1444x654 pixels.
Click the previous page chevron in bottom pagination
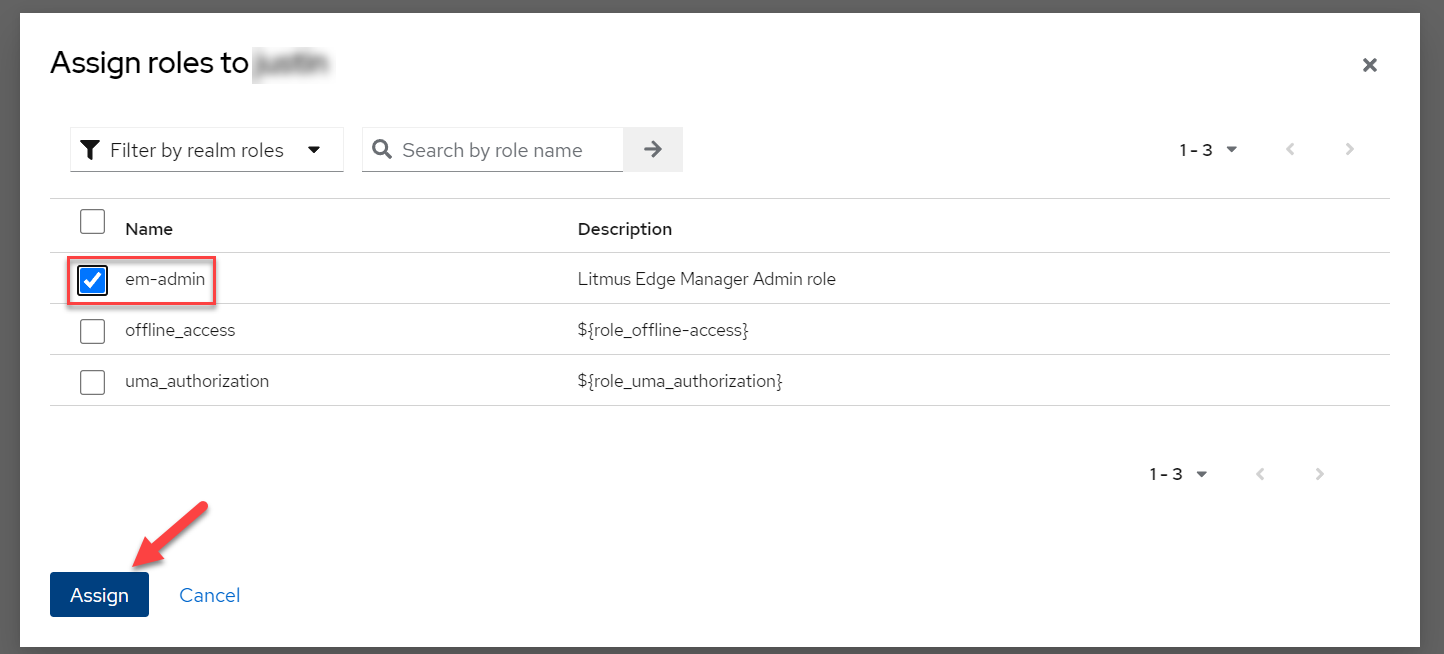coord(1260,473)
